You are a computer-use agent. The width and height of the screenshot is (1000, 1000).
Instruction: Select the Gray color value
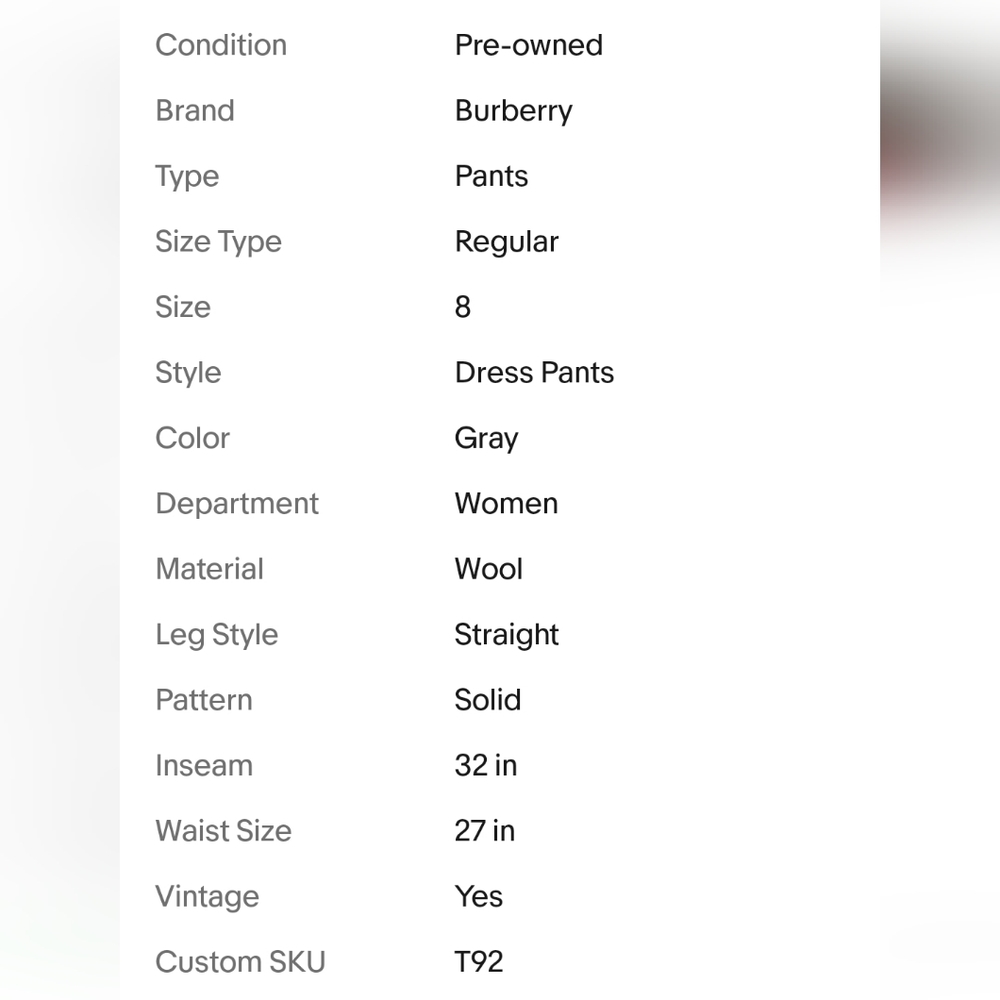pyautogui.click(x=487, y=439)
